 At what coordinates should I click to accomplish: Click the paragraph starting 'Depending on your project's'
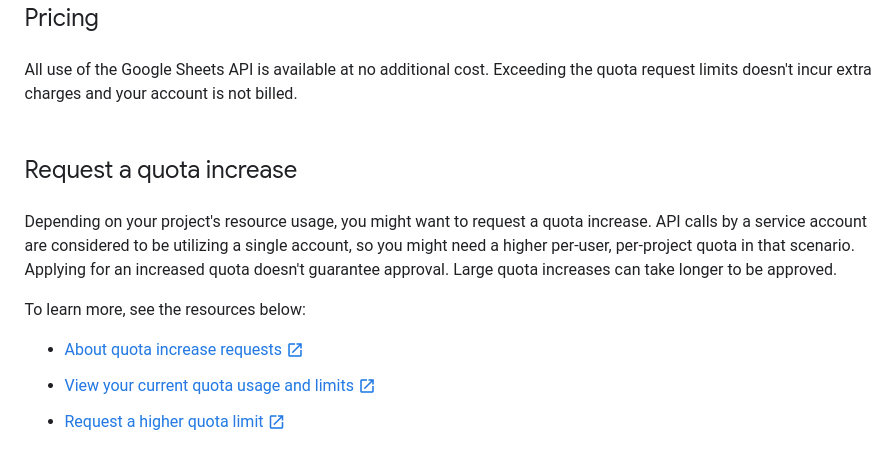tap(446, 246)
